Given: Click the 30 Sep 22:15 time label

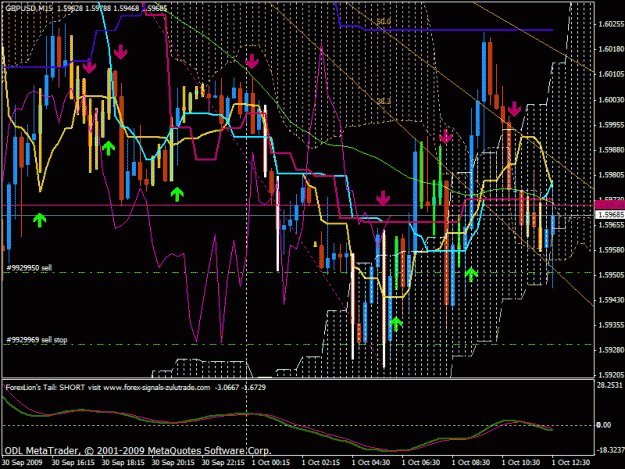Looking at the screenshot, I should tap(223, 463).
